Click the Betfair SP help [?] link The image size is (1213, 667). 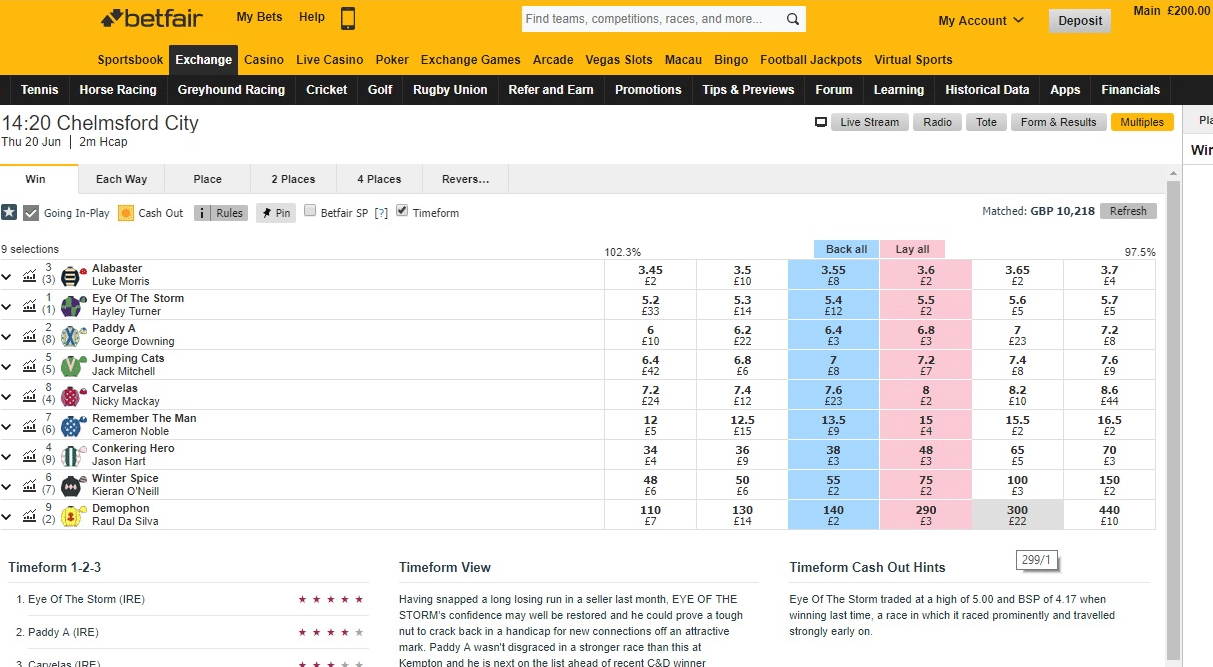(381, 213)
